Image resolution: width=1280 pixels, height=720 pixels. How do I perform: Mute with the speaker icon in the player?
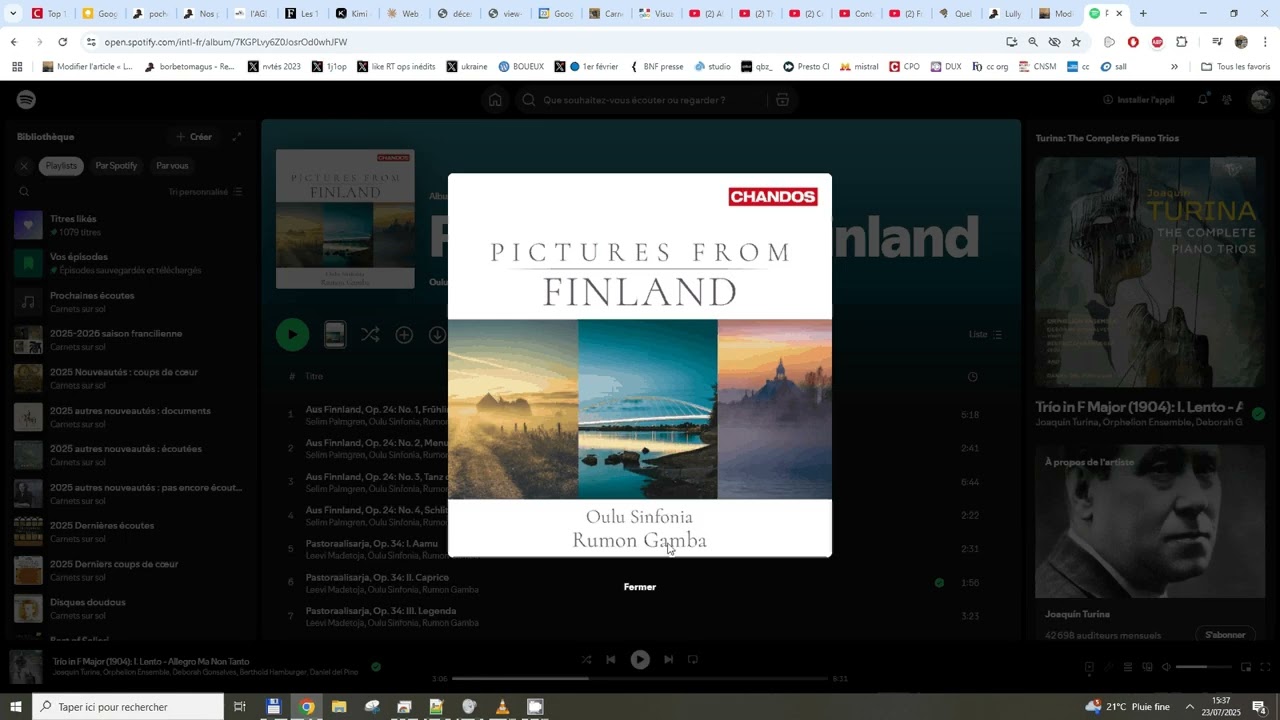point(1165,667)
